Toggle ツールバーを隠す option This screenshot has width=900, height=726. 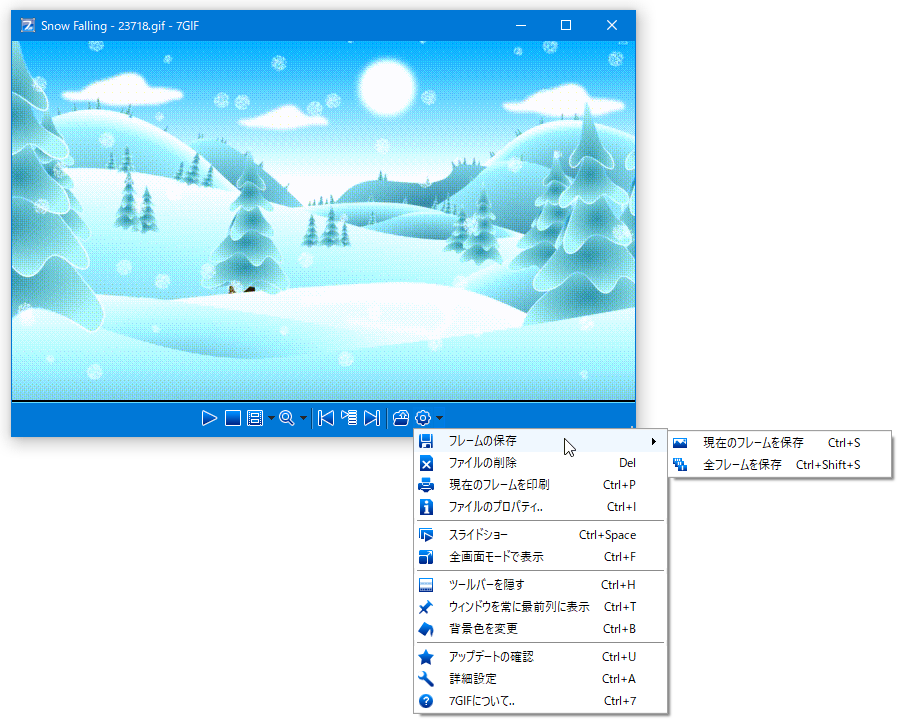coord(540,585)
